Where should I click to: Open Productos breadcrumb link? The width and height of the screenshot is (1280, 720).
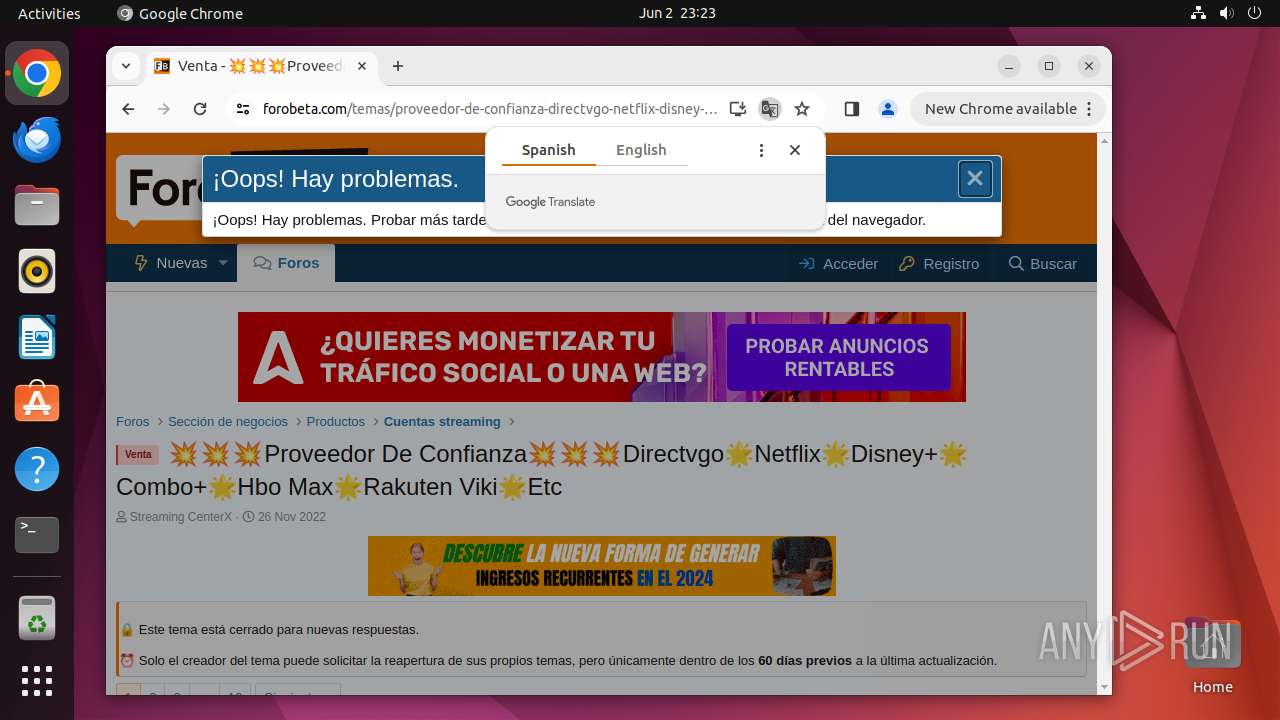click(x=336, y=422)
